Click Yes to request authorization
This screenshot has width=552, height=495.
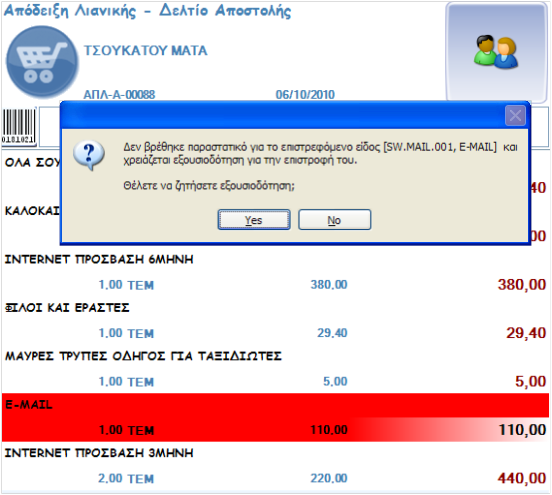[254, 220]
